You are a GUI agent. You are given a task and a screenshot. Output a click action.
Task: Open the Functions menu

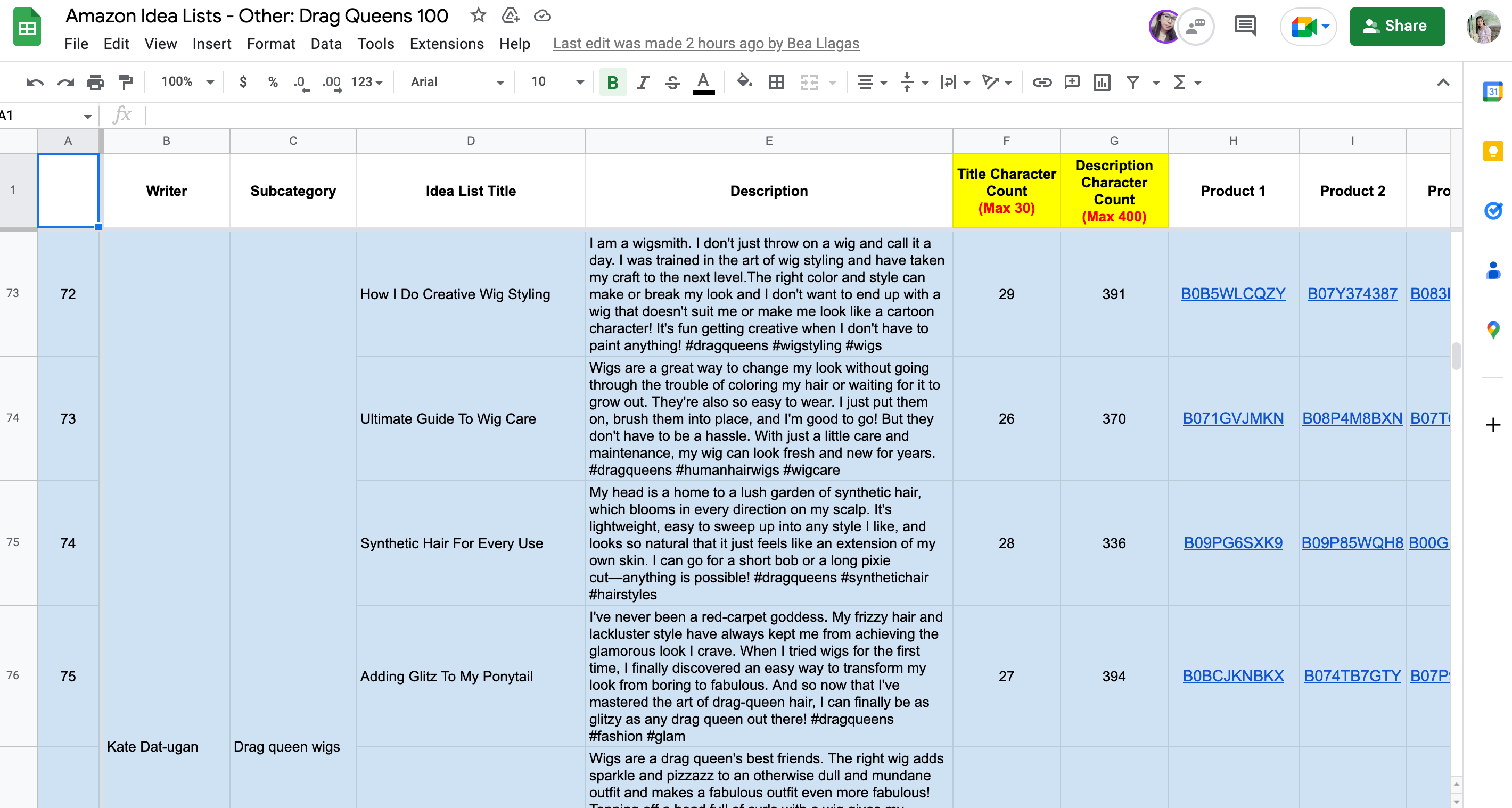[1187, 82]
